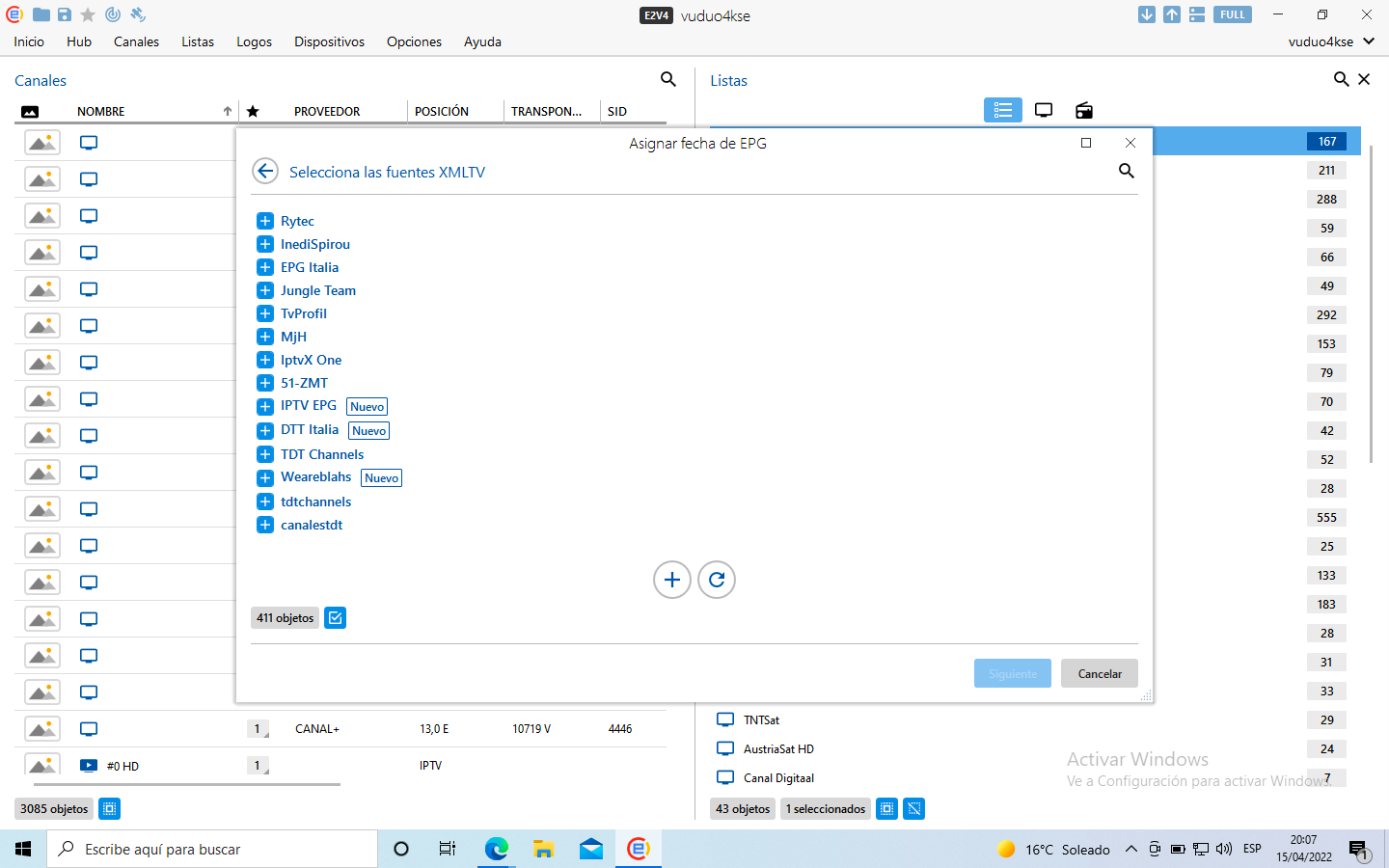The width and height of the screenshot is (1389, 868).
Task: Open the Opciones menu
Action: pyautogui.click(x=414, y=41)
